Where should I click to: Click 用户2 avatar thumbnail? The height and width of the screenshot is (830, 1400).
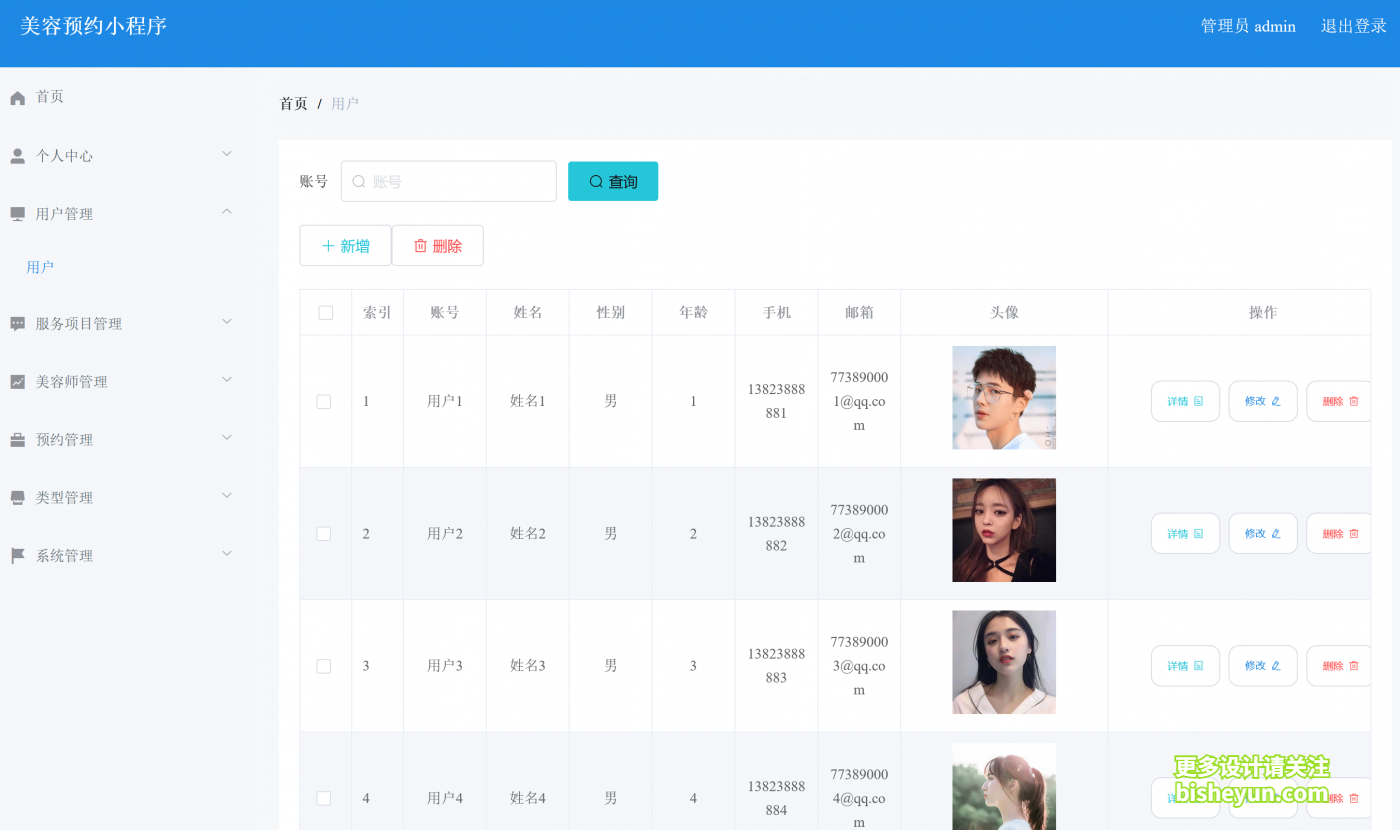point(1004,530)
